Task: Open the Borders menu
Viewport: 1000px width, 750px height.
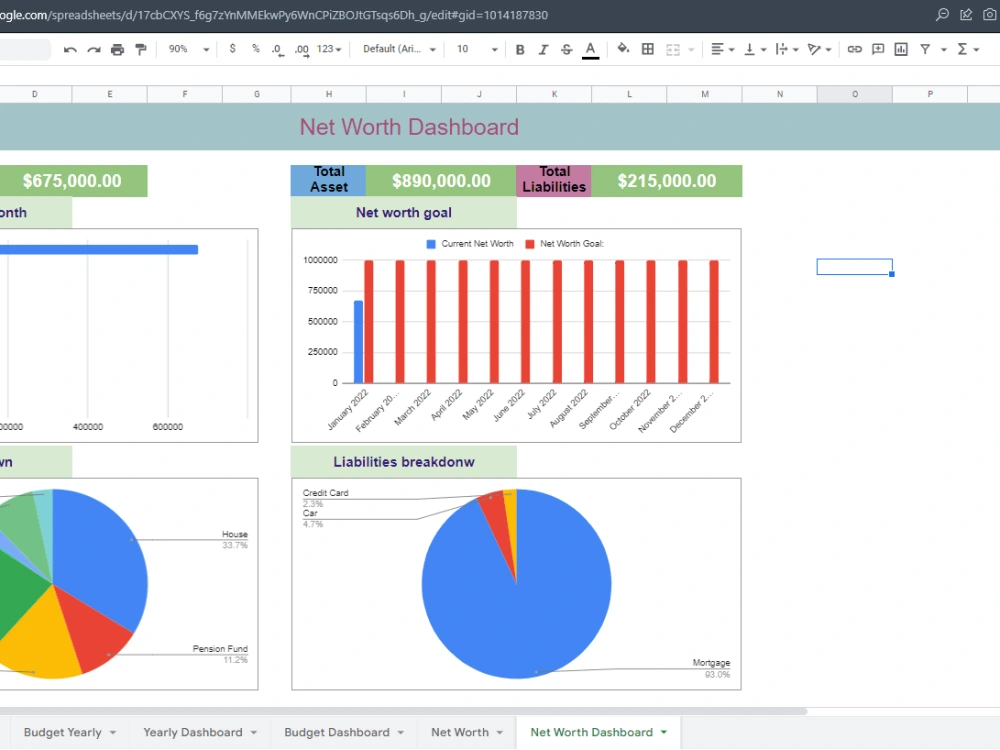Action: 646,48
